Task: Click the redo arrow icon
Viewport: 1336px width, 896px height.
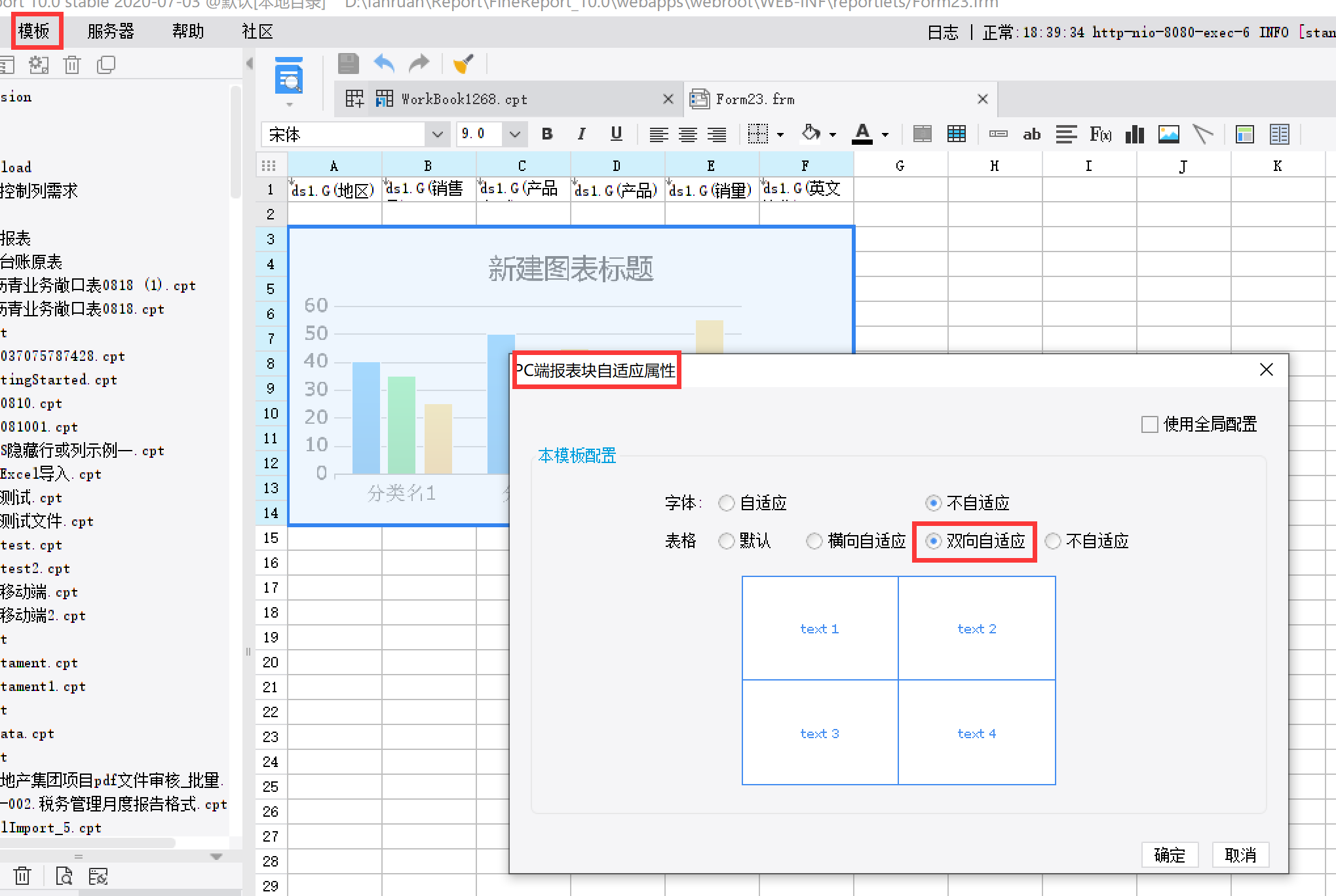Action: tap(419, 64)
